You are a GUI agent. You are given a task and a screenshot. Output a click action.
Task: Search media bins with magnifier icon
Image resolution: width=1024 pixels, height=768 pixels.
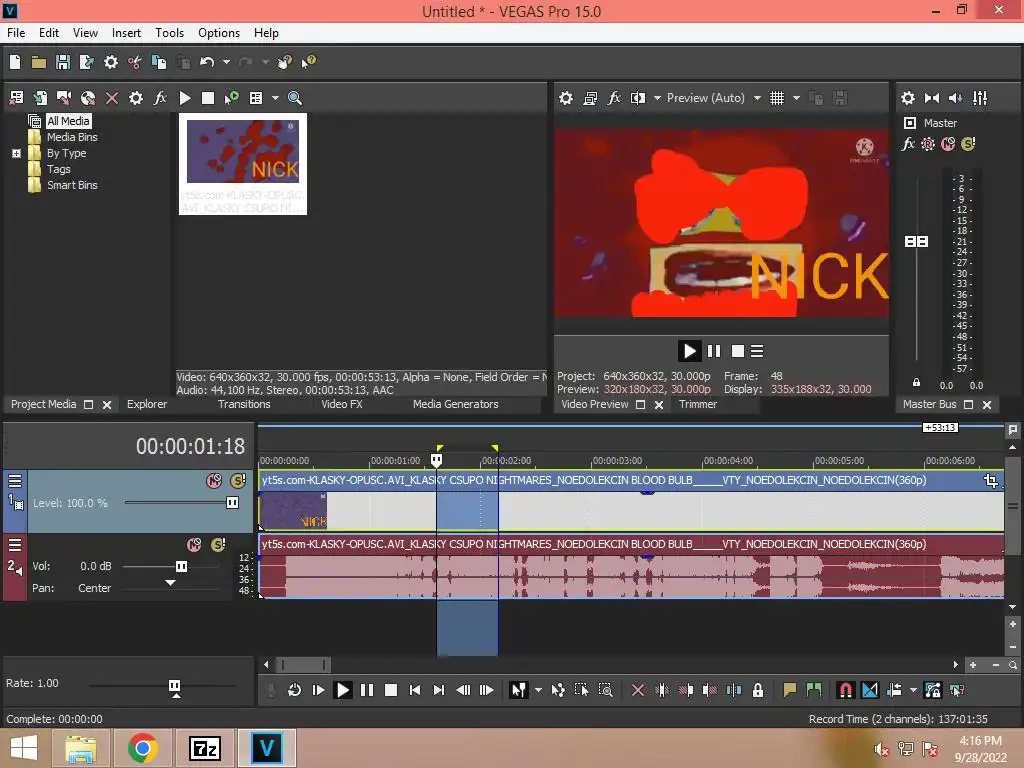point(295,98)
